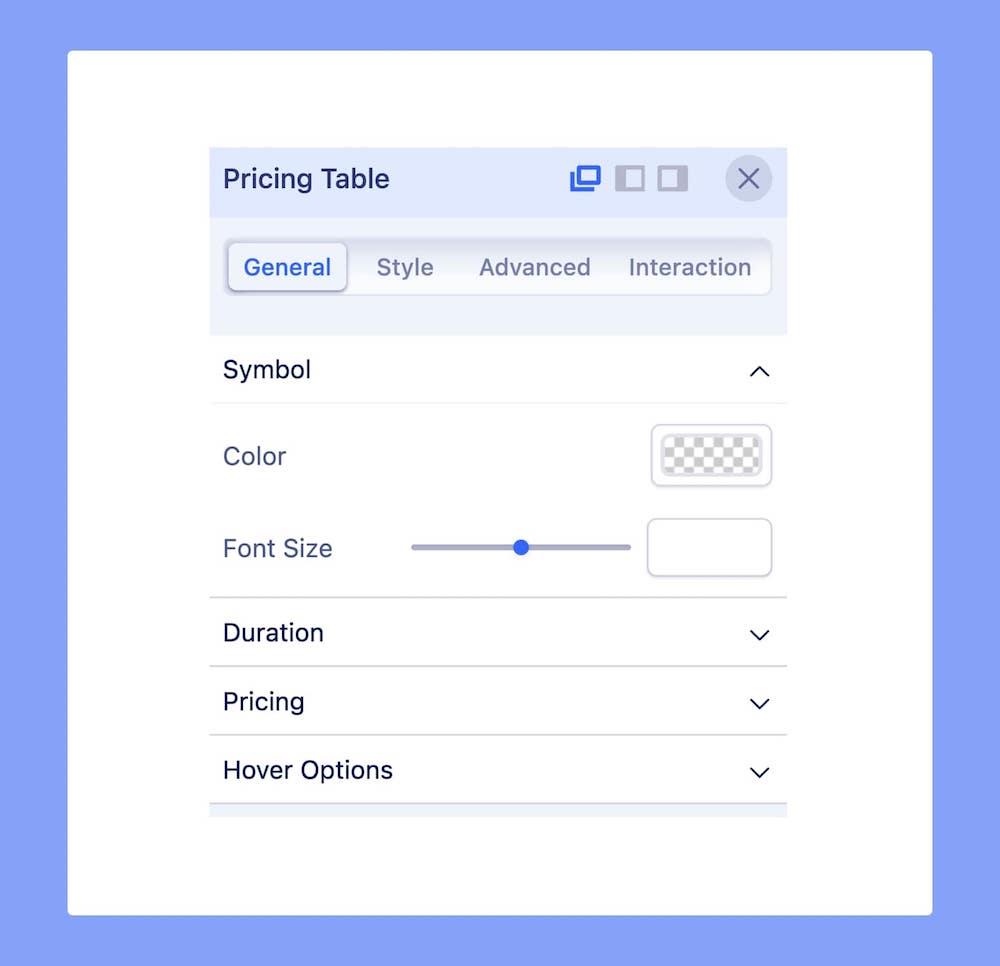Open the Style tab
This screenshot has height=966, width=1000.
tap(405, 267)
